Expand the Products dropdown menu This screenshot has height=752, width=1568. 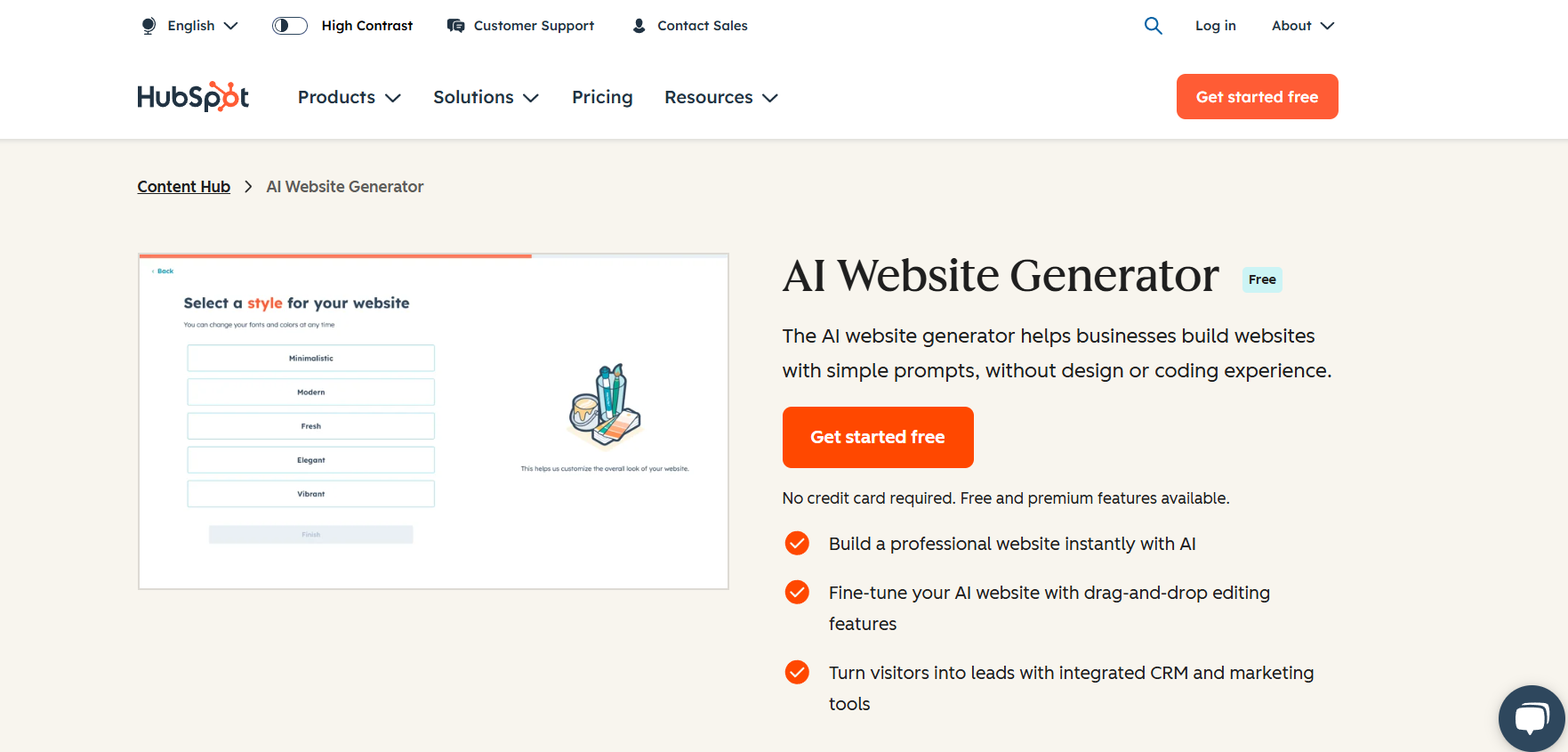pyautogui.click(x=350, y=97)
